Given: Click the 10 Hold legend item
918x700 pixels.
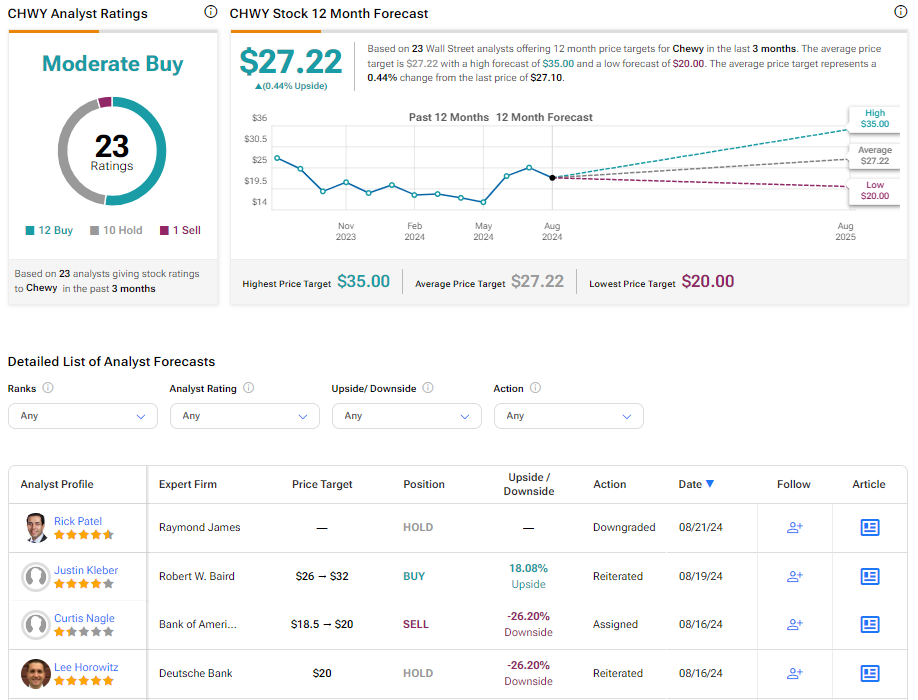Looking at the screenshot, I should point(116,230).
